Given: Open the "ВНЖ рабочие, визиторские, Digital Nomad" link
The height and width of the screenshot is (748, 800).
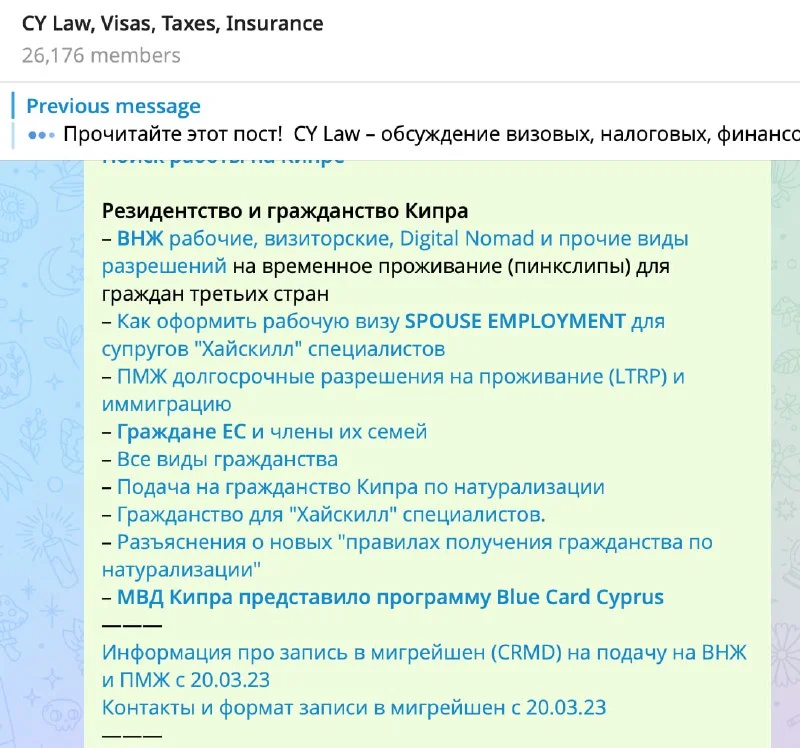Looking at the screenshot, I should 402,239.
